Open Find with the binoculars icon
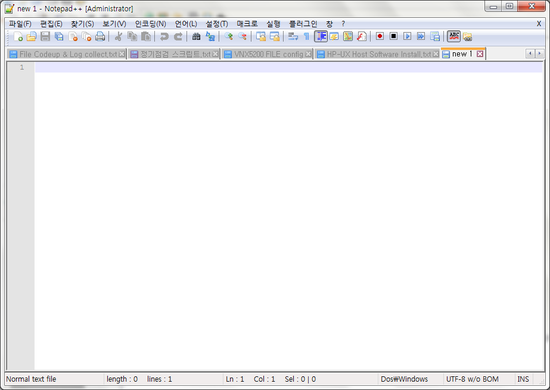This screenshot has height=390, width=550. click(196, 36)
